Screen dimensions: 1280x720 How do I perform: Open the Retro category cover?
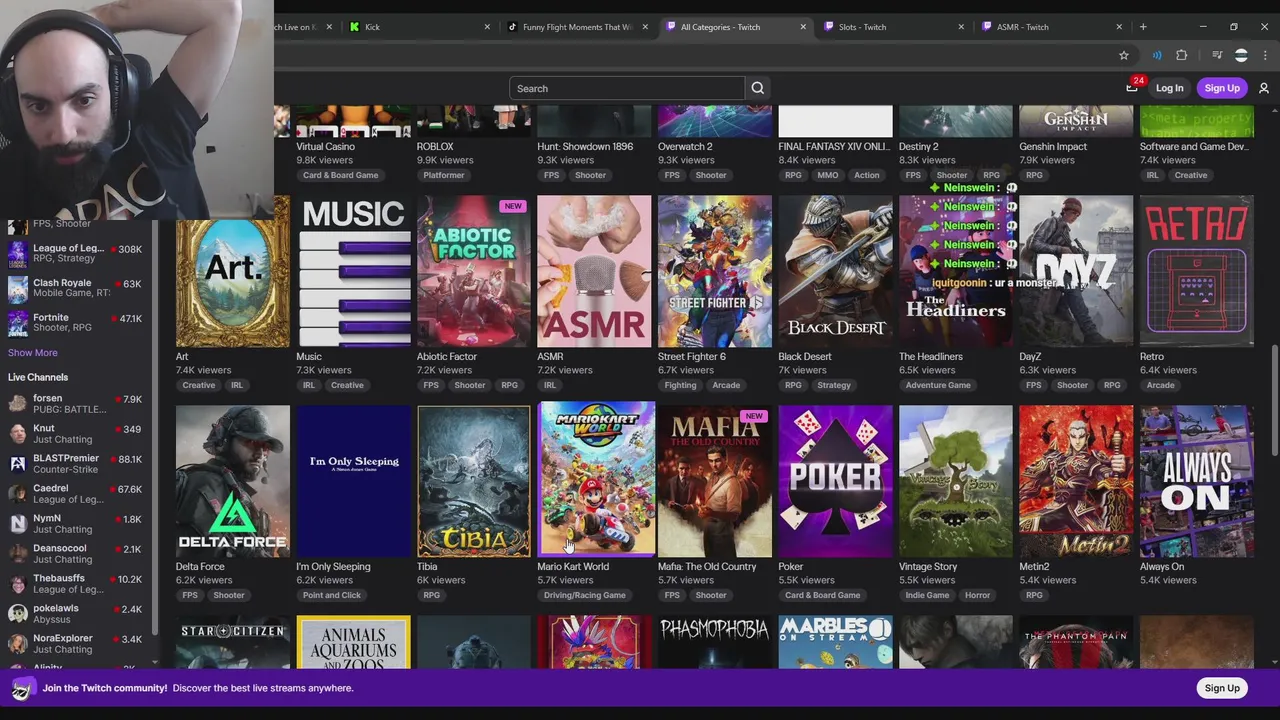pos(1196,271)
